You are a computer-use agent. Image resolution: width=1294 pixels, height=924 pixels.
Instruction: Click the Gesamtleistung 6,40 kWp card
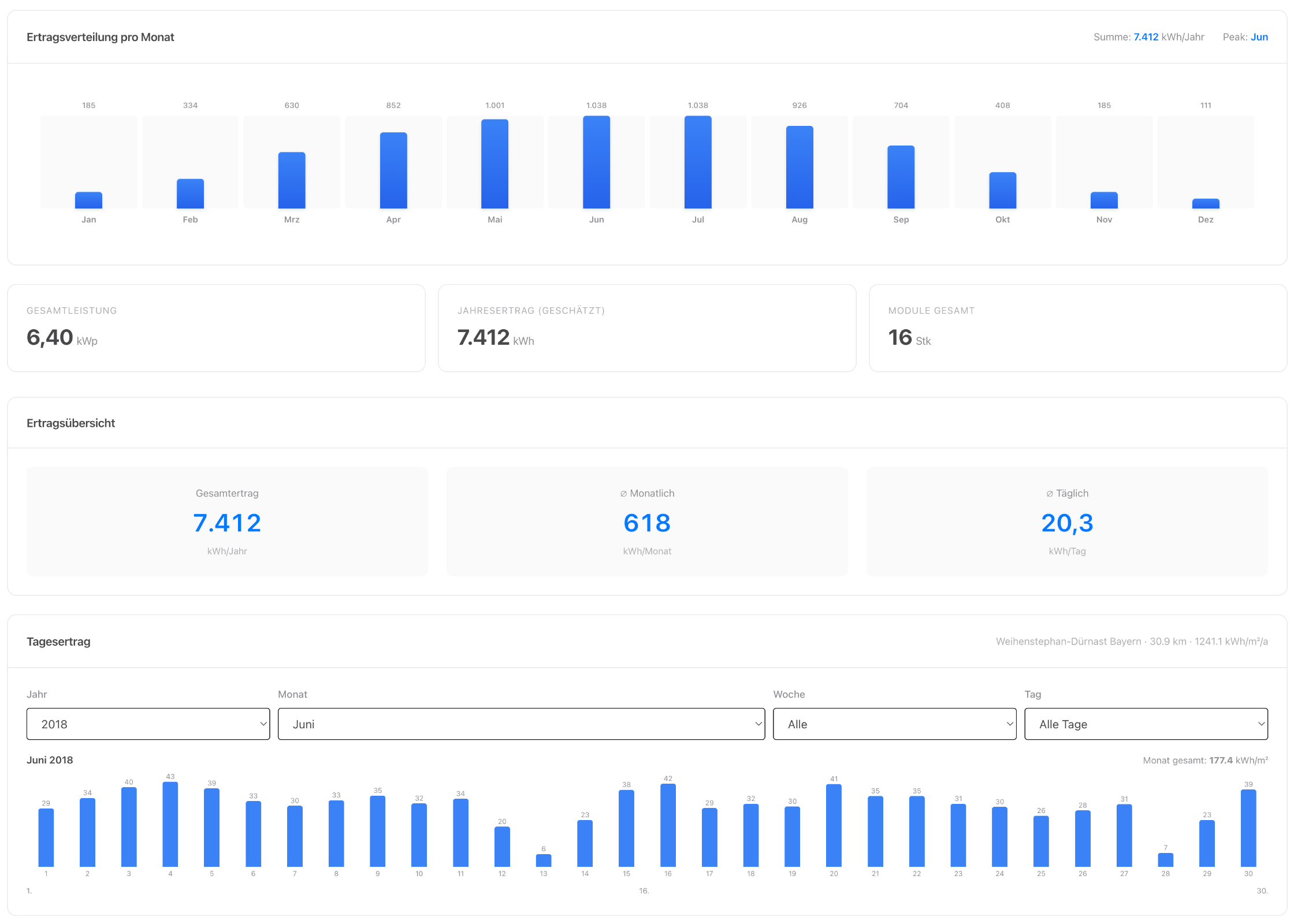coord(216,327)
